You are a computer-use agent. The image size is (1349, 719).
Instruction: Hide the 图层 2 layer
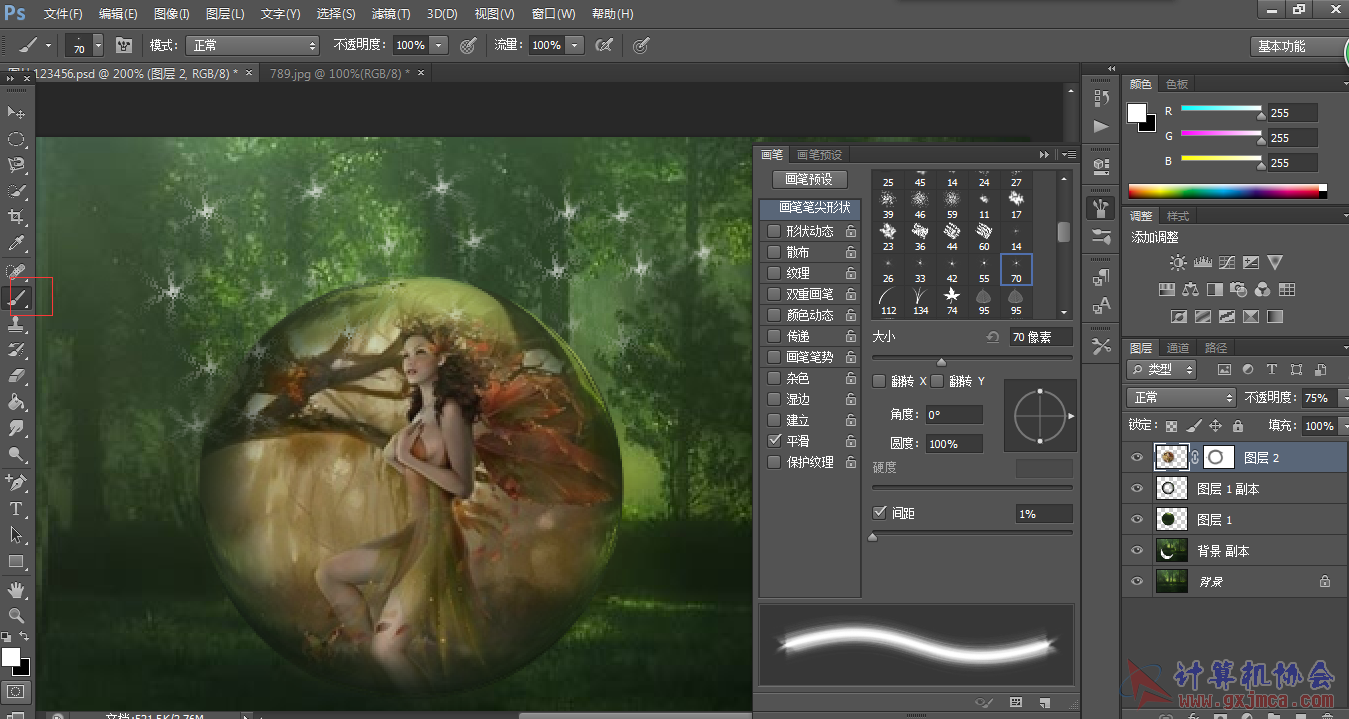1136,458
